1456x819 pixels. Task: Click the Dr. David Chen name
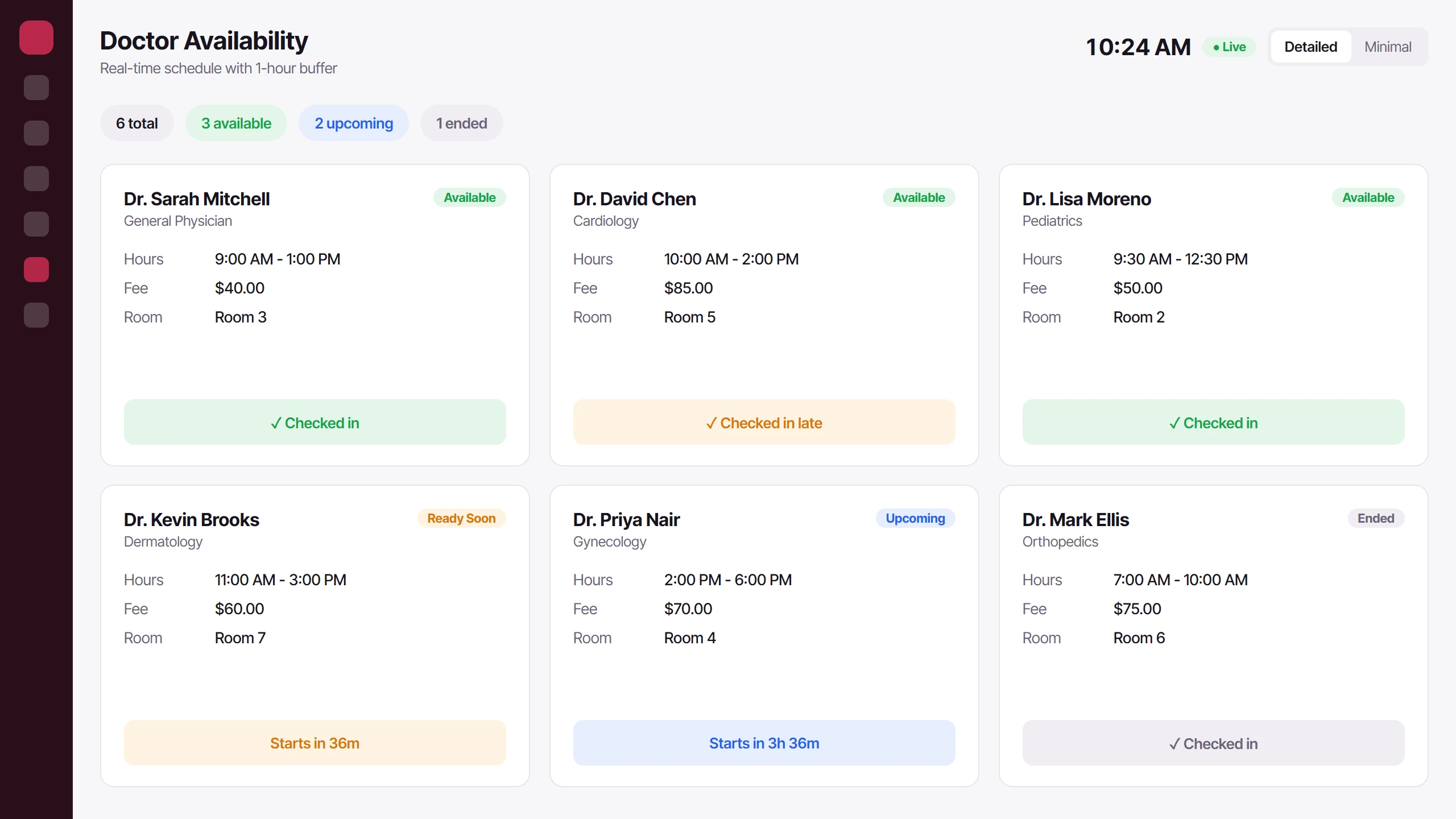point(635,199)
